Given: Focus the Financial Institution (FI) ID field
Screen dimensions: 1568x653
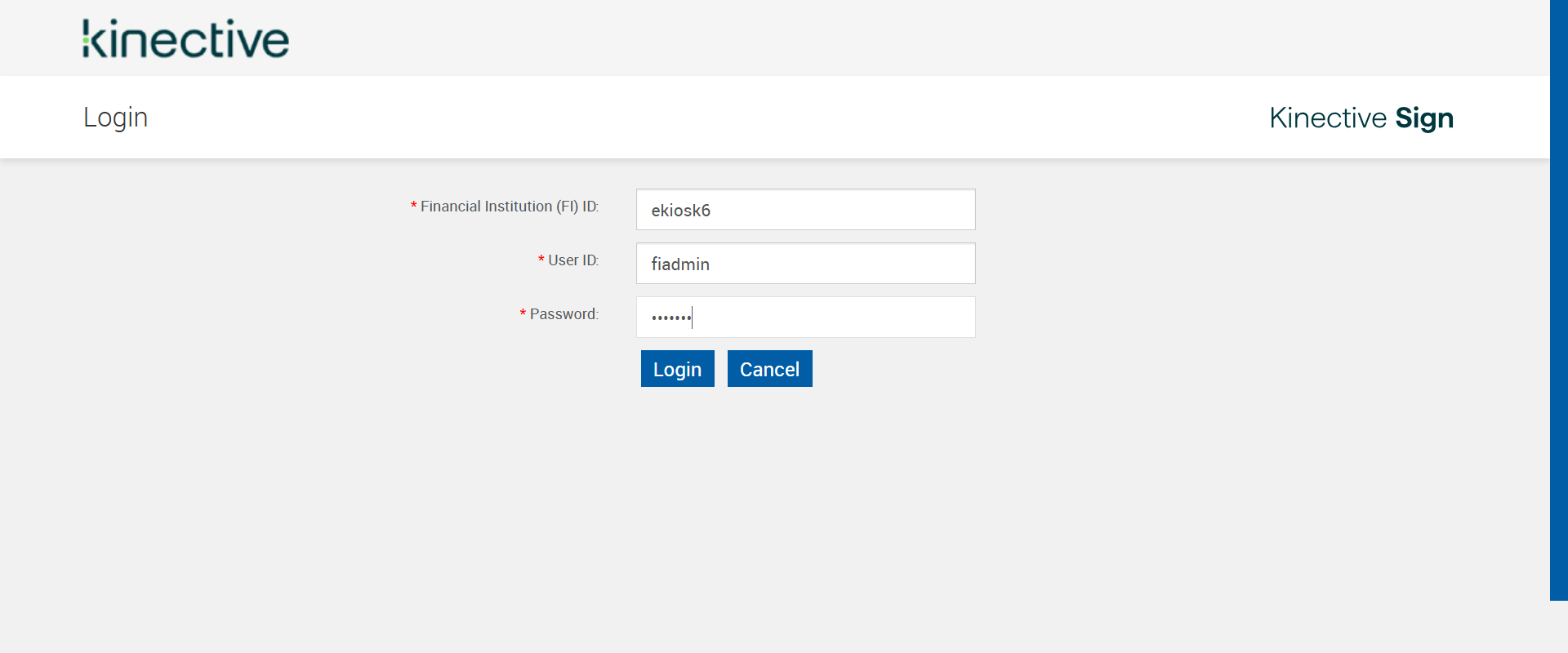Looking at the screenshot, I should pyautogui.click(x=805, y=210).
